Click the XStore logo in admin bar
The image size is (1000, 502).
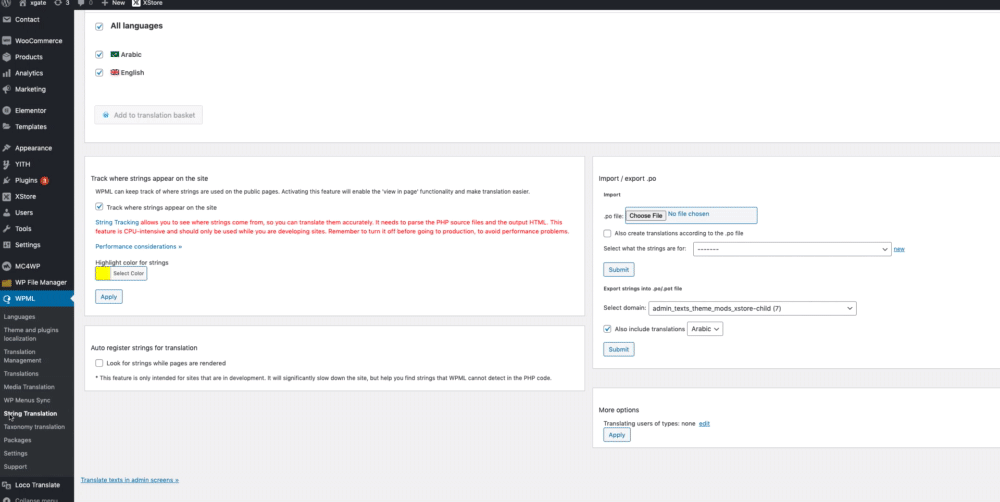click(136, 3)
